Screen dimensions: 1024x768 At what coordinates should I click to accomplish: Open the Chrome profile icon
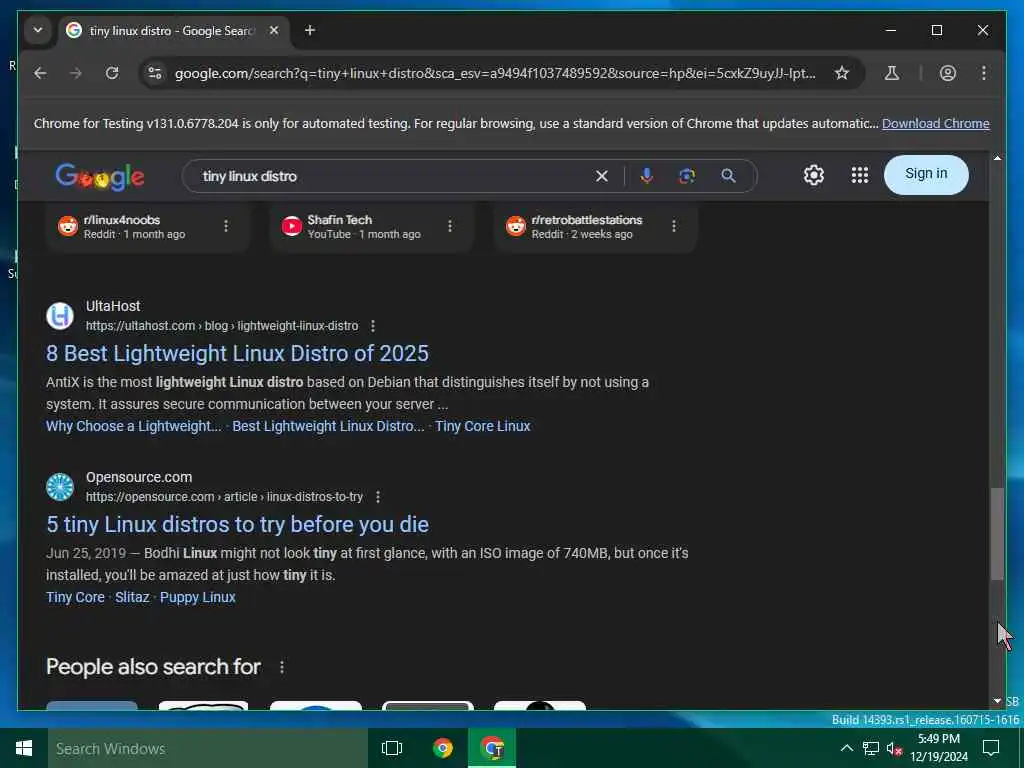948,73
